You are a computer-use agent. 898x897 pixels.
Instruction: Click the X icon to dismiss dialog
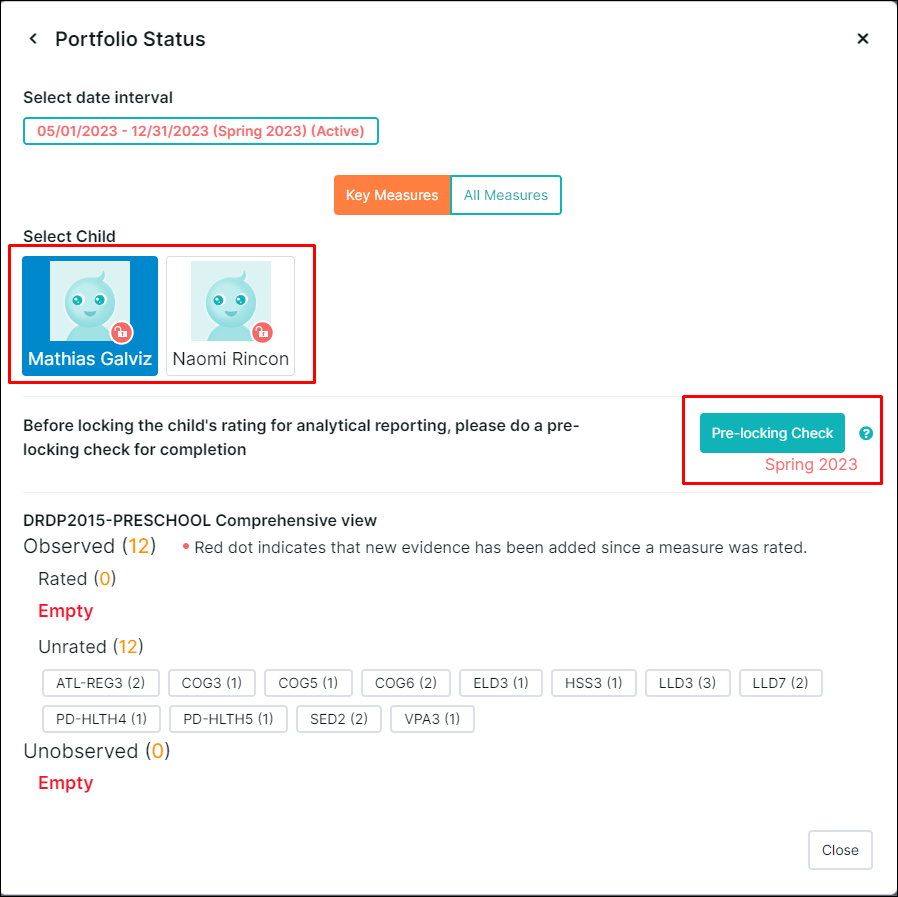[863, 39]
